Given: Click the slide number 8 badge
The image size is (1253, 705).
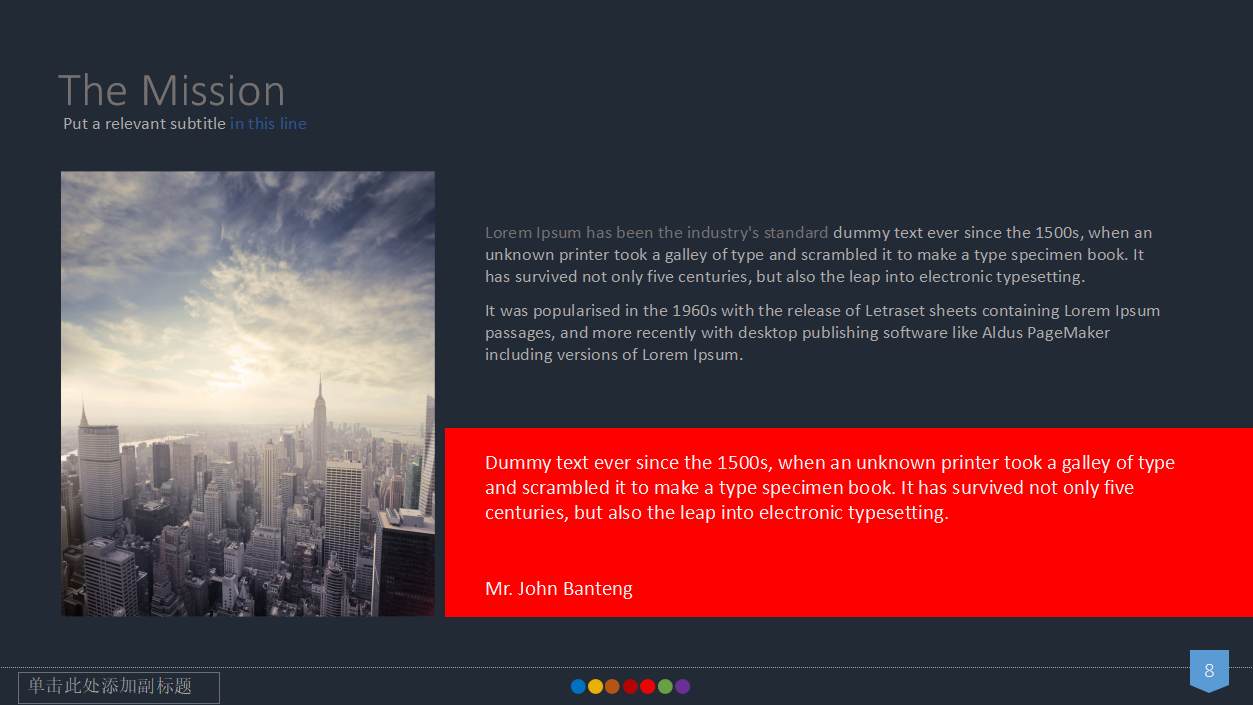Looking at the screenshot, I should 1209,670.
